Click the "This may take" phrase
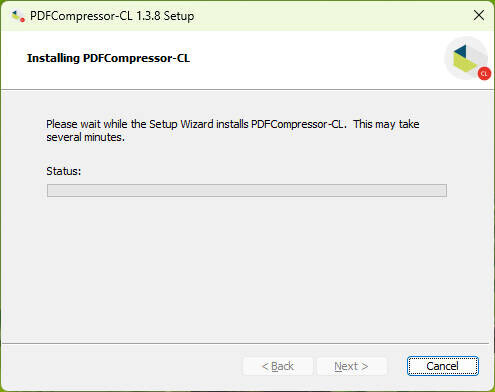 tap(386, 124)
